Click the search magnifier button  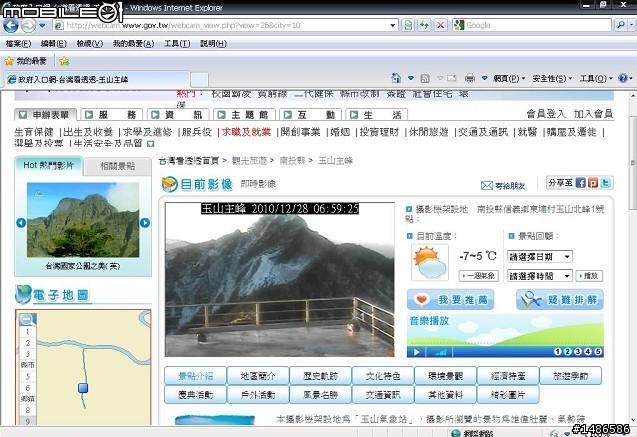pos(621,25)
